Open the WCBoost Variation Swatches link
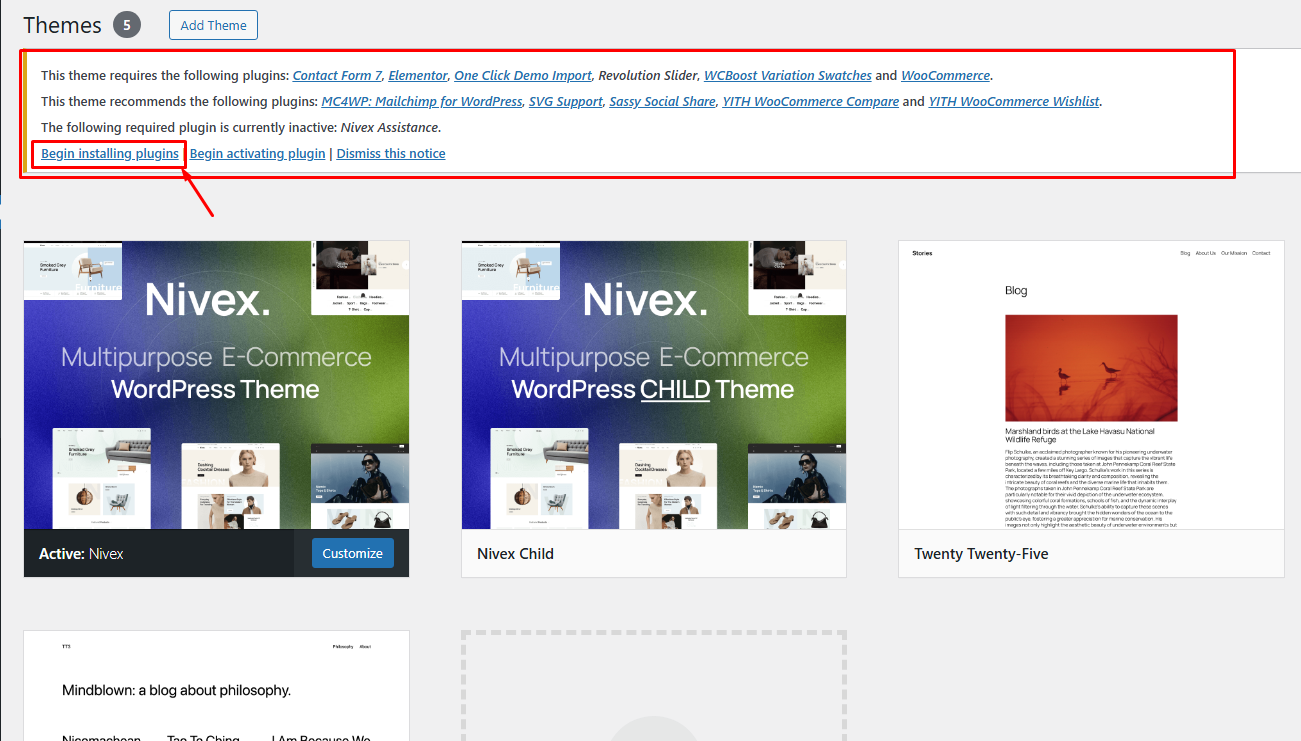Screen dimensions: 1301x741 (788, 75)
